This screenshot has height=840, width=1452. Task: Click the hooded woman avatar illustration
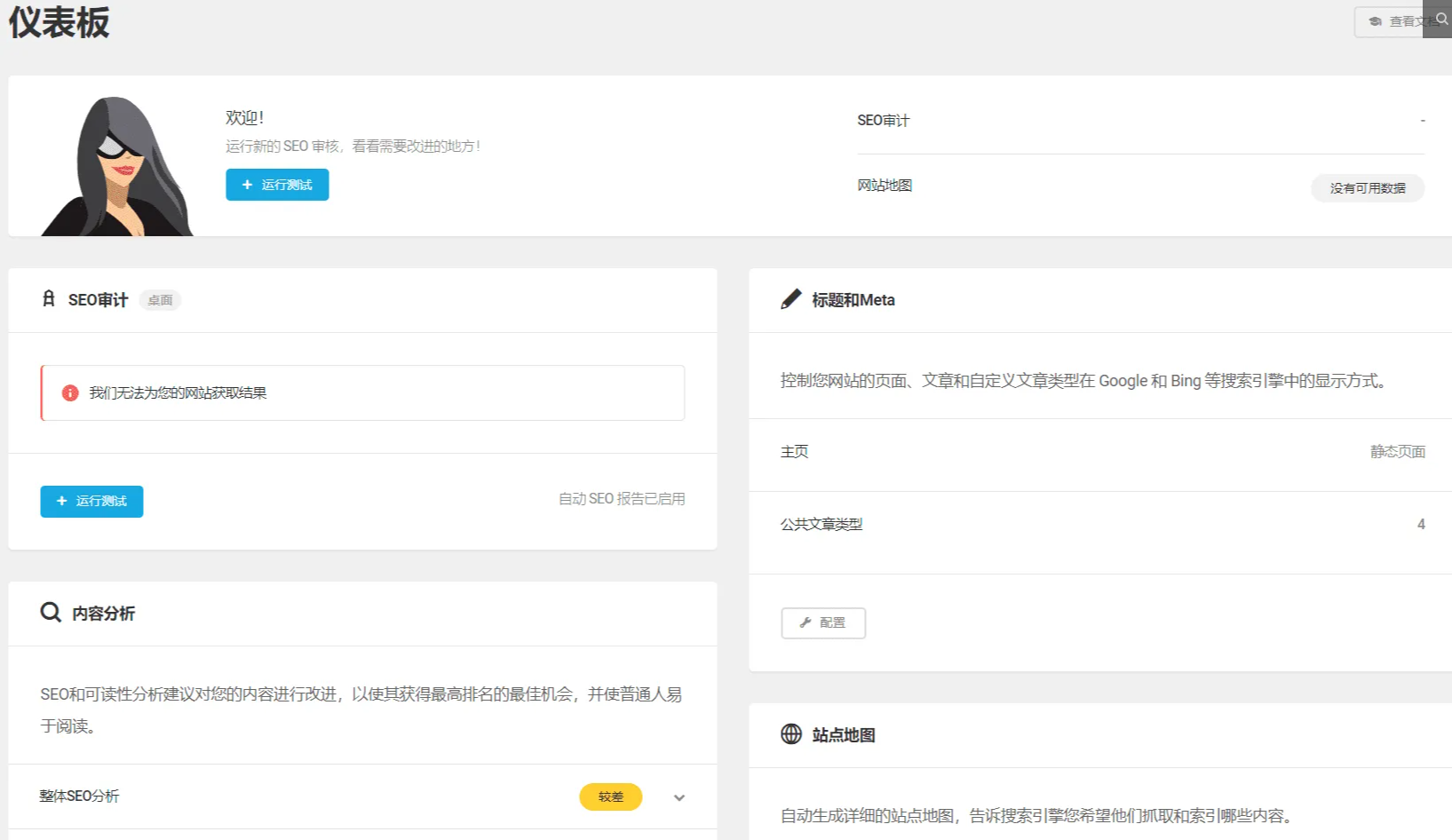tap(117, 166)
